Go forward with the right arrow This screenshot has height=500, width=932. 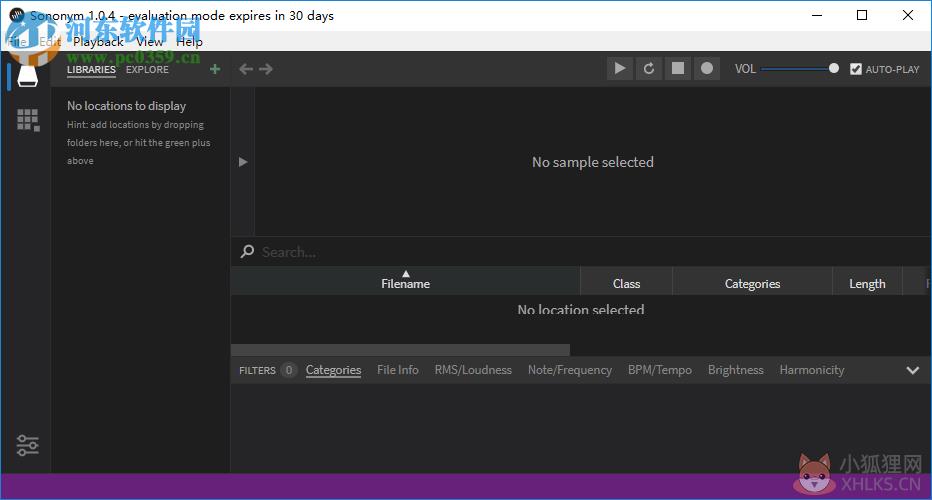(266, 69)
